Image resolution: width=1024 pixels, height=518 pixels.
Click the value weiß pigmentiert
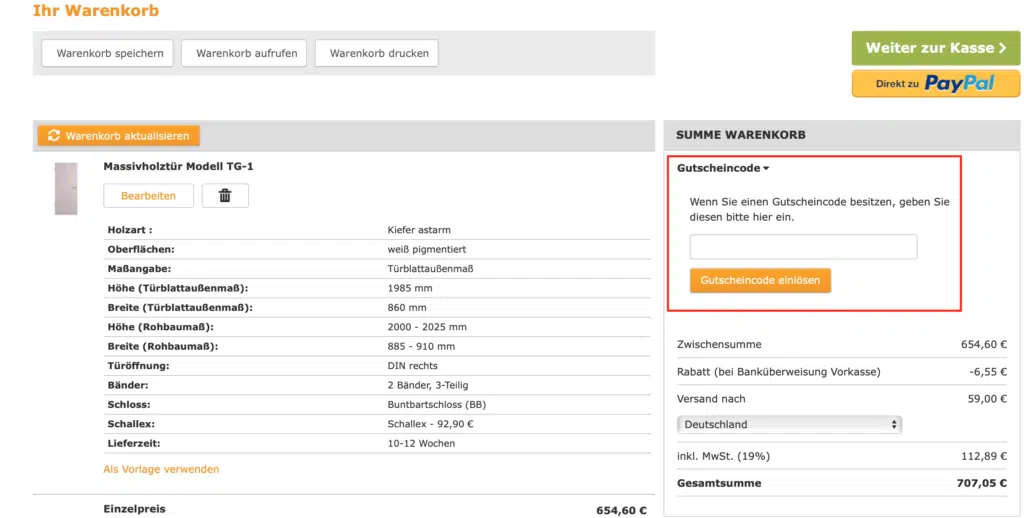tap(426, 250)
